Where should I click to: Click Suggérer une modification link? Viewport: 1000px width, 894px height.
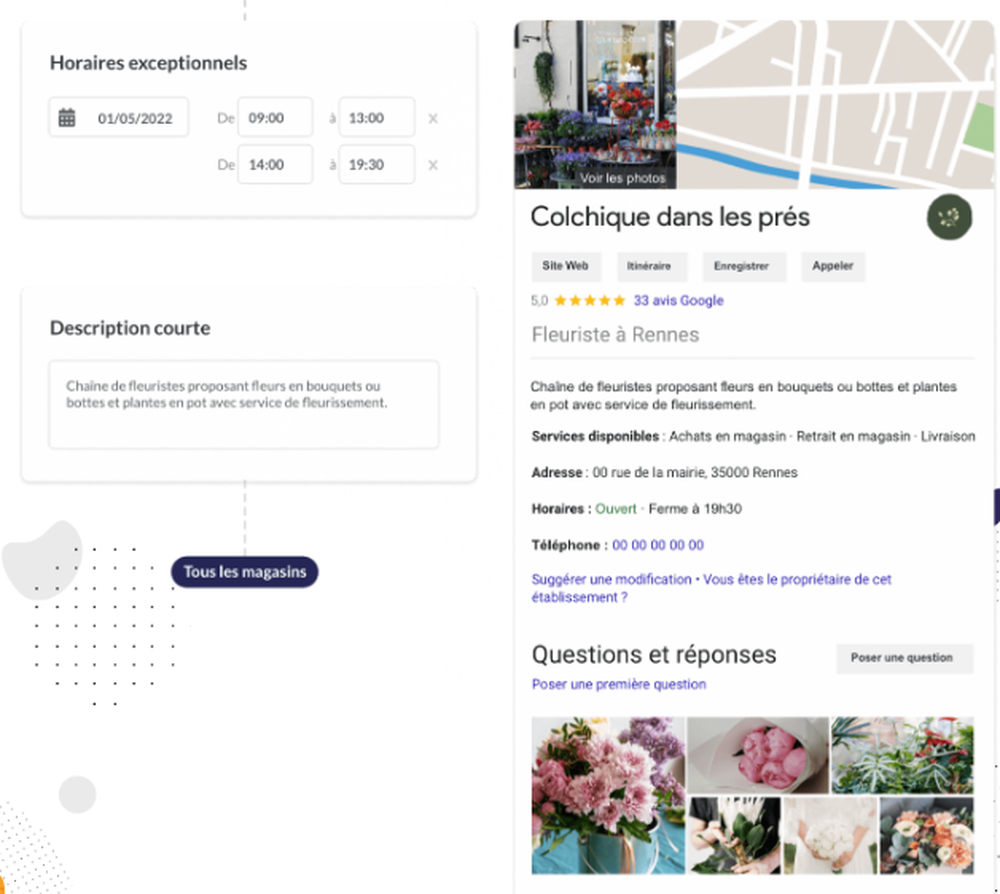pos(612,579)
